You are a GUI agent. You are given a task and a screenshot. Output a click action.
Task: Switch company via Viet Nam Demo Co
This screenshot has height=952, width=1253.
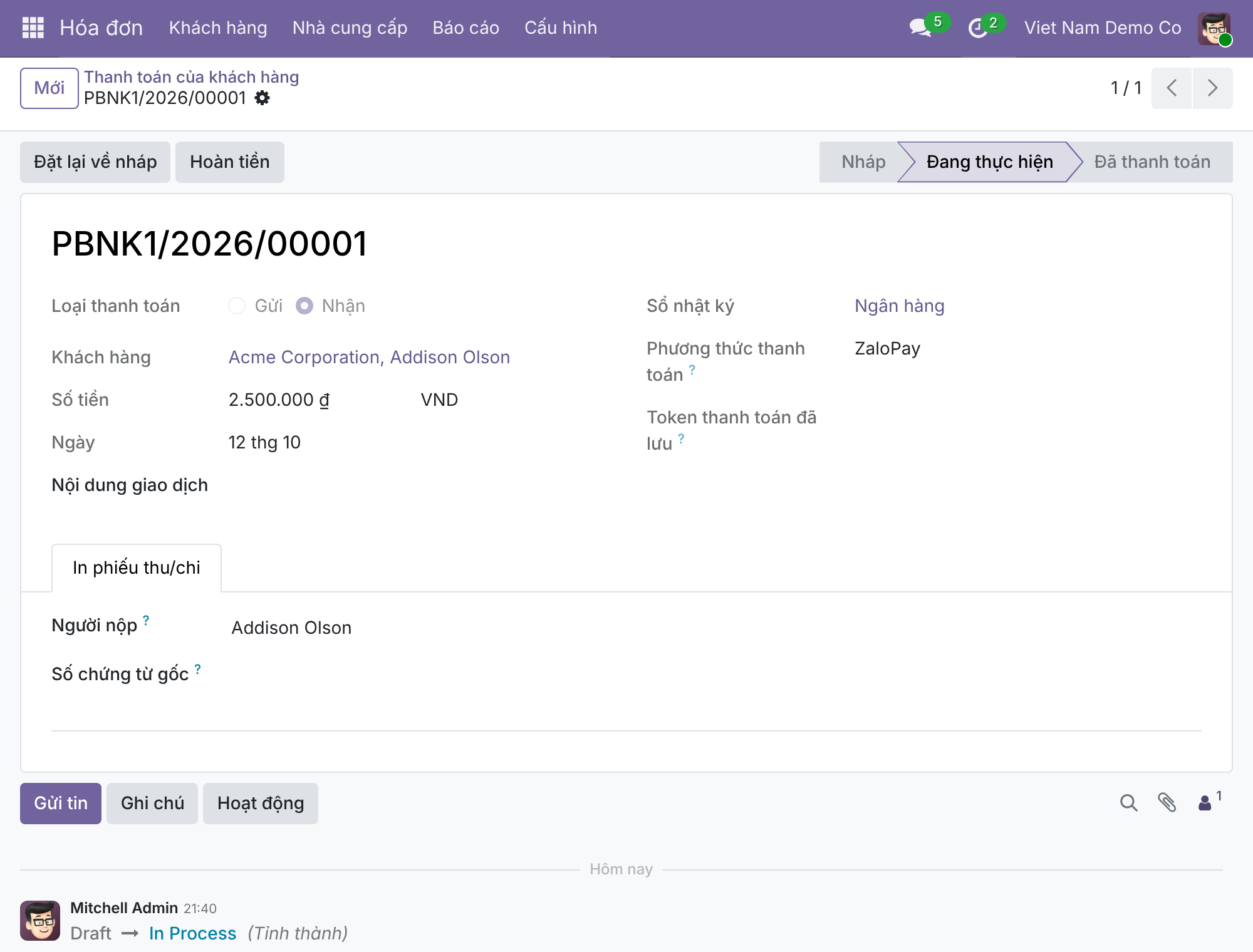(1103, 28)
